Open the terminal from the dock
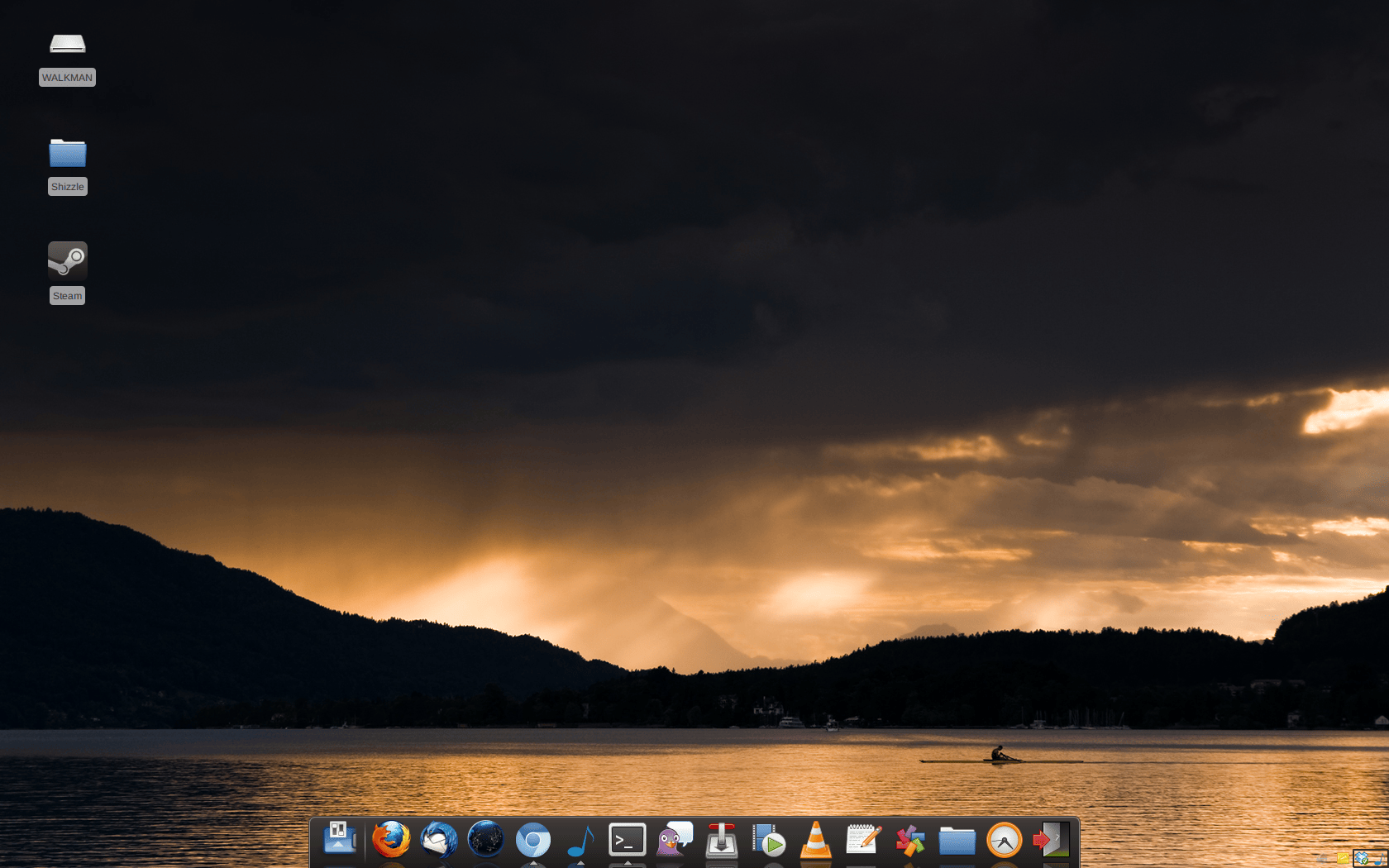Viewport: 1389px width, 868px height. click(627, 840)
